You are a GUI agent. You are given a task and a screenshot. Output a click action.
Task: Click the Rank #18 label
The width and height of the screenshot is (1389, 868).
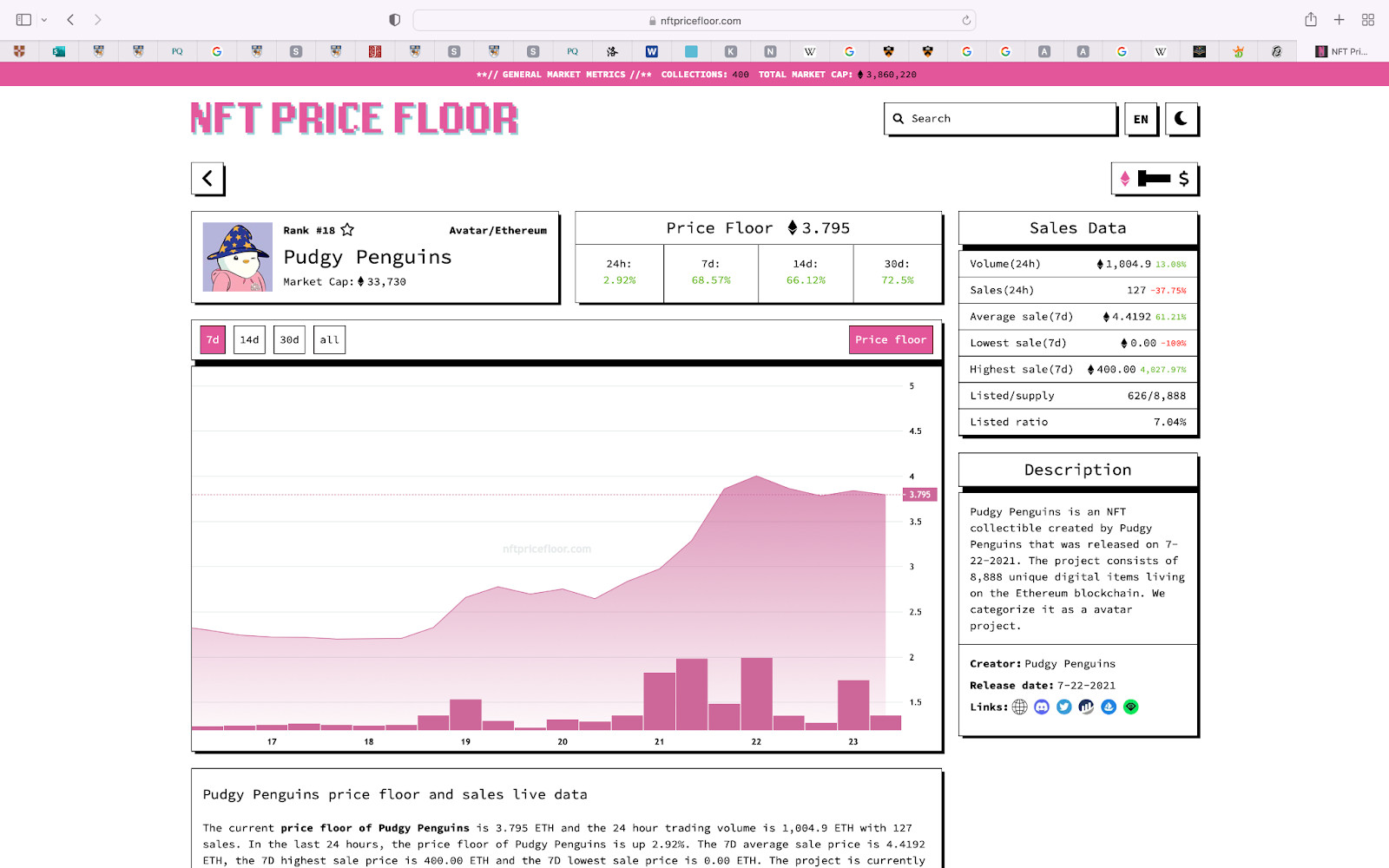[309, 231]
